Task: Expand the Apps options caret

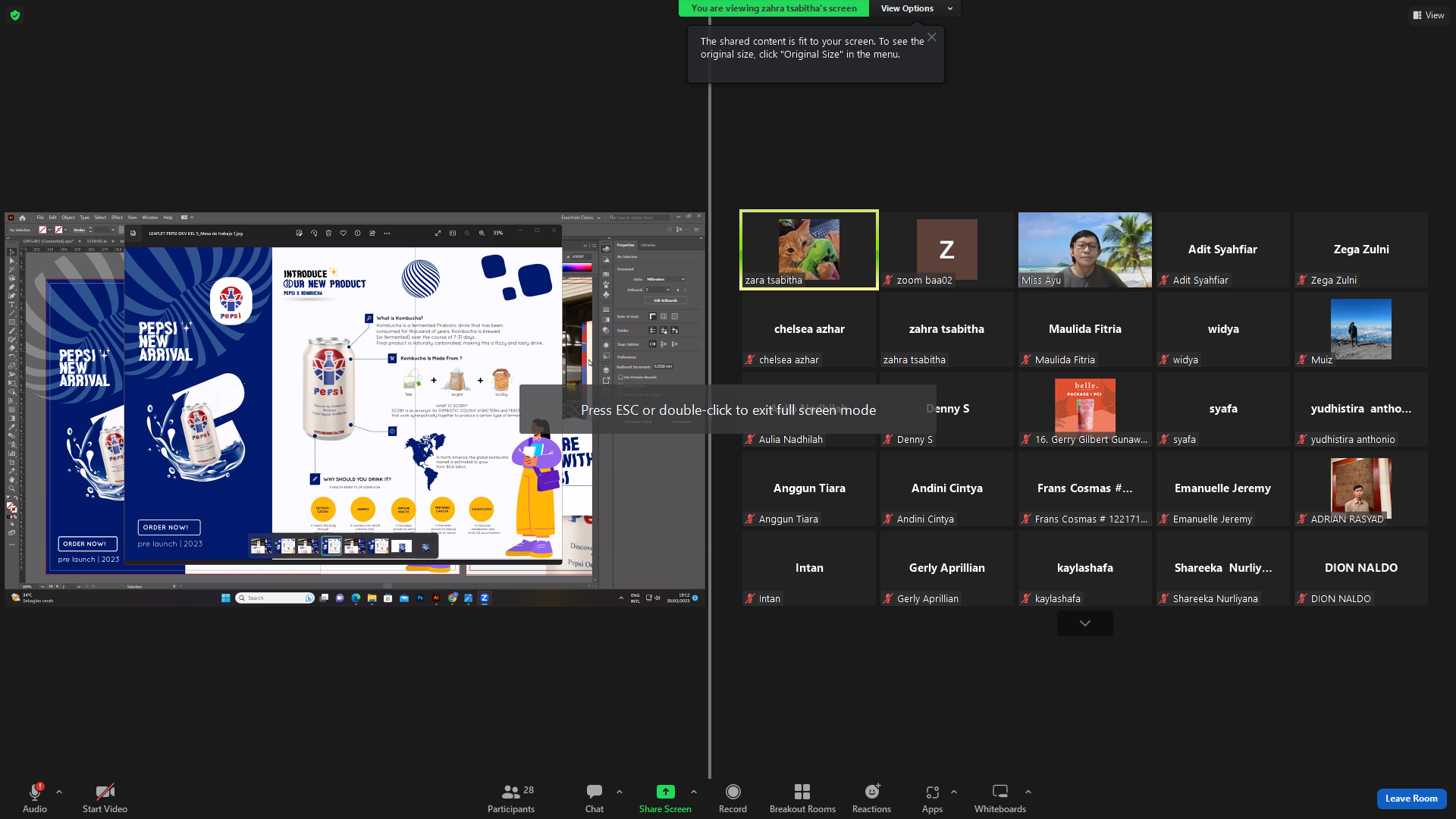Action: click(x=954, y=792)
